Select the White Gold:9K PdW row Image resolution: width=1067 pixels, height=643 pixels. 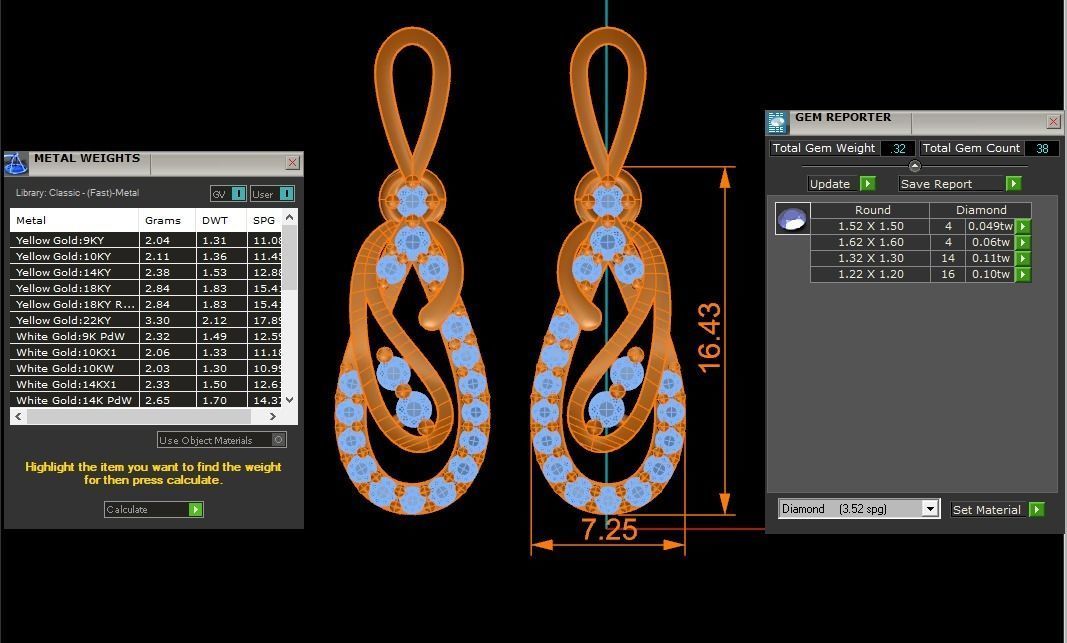pos(146,336)
